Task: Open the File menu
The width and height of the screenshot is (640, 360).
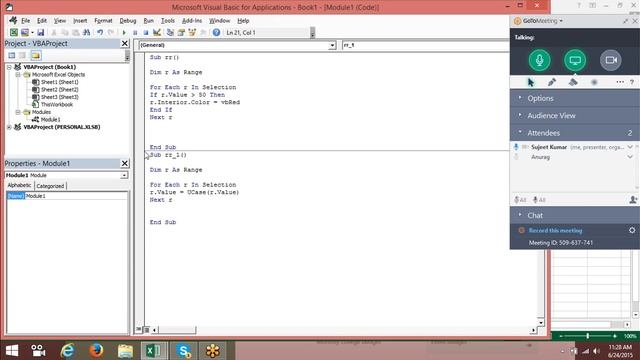Action: 26,21
